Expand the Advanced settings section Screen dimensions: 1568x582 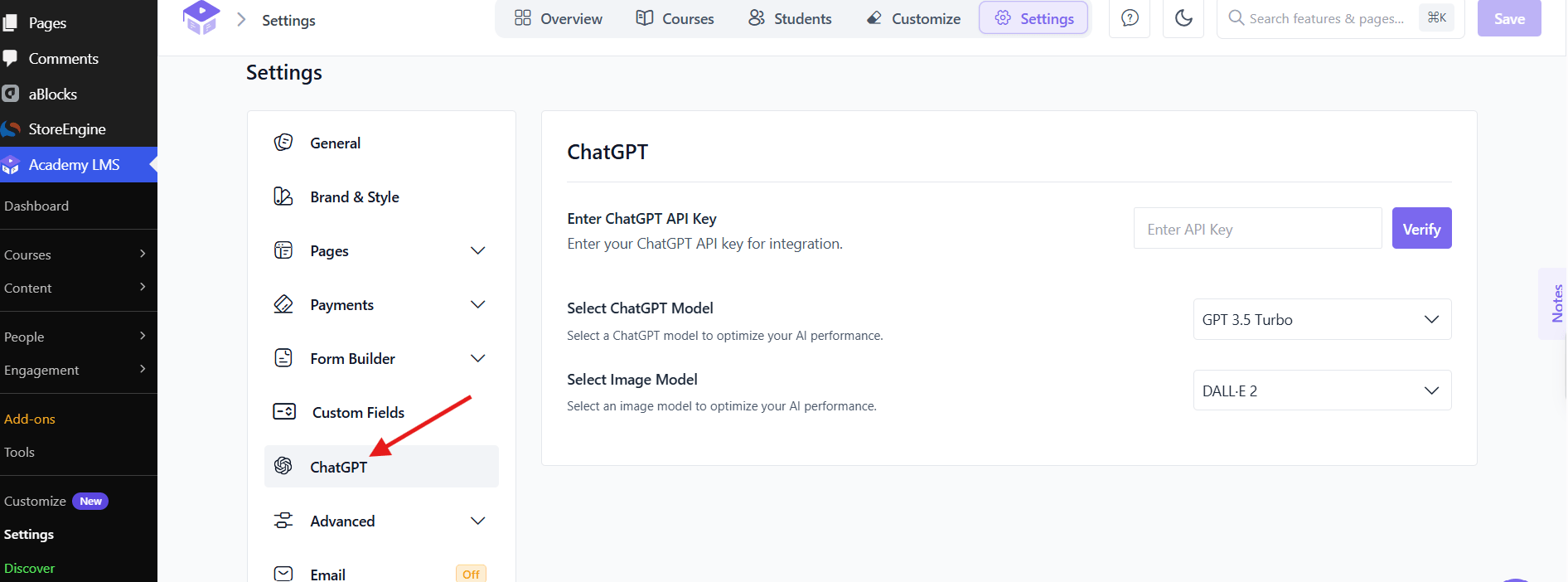(478, 521)
